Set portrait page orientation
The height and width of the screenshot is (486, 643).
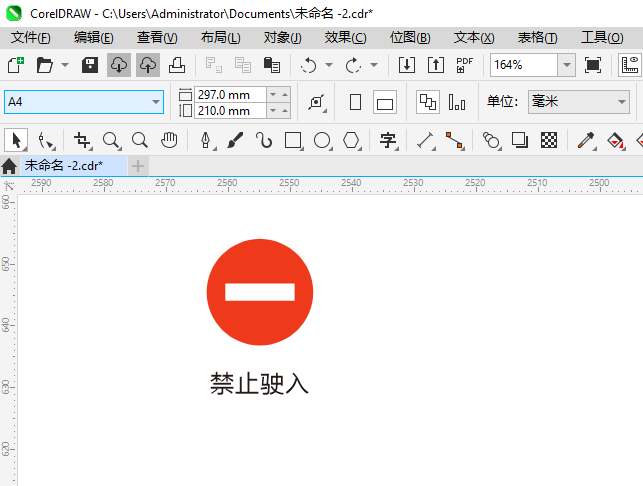[356, 102]
